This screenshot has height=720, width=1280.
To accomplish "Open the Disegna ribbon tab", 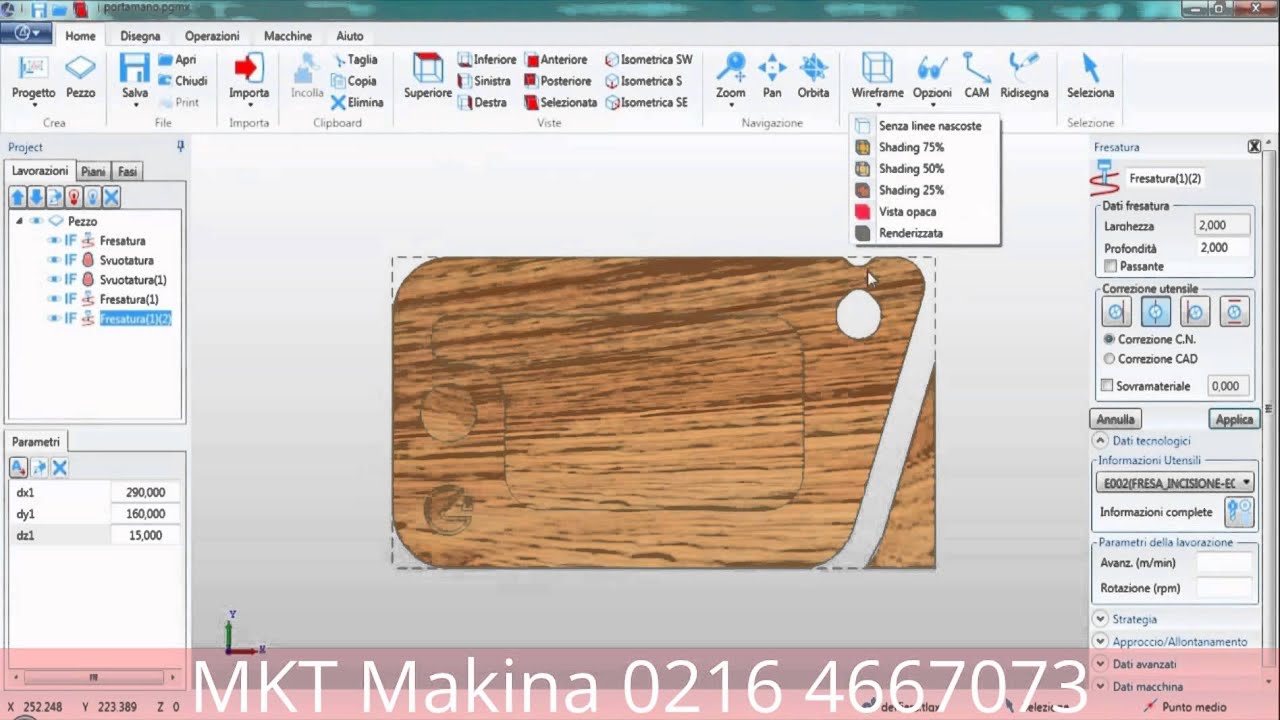I will [140, 36].
